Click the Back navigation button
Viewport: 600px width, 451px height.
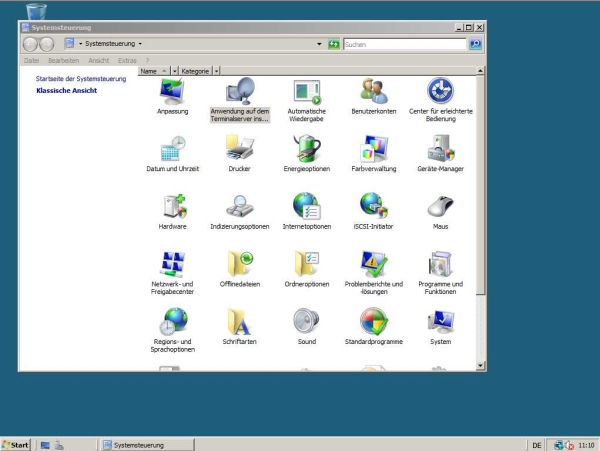tap(30, 44)
